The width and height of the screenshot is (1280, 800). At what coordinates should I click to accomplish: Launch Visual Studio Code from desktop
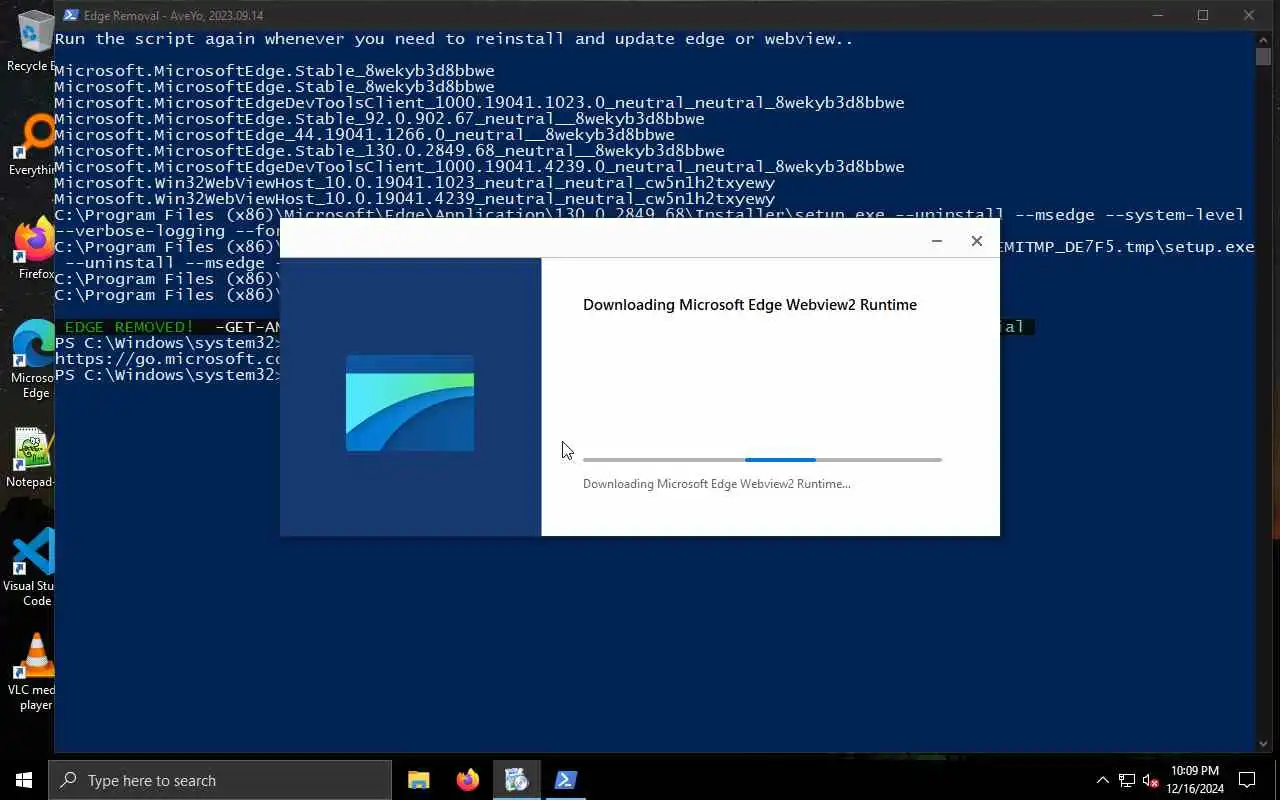[32, 567]
